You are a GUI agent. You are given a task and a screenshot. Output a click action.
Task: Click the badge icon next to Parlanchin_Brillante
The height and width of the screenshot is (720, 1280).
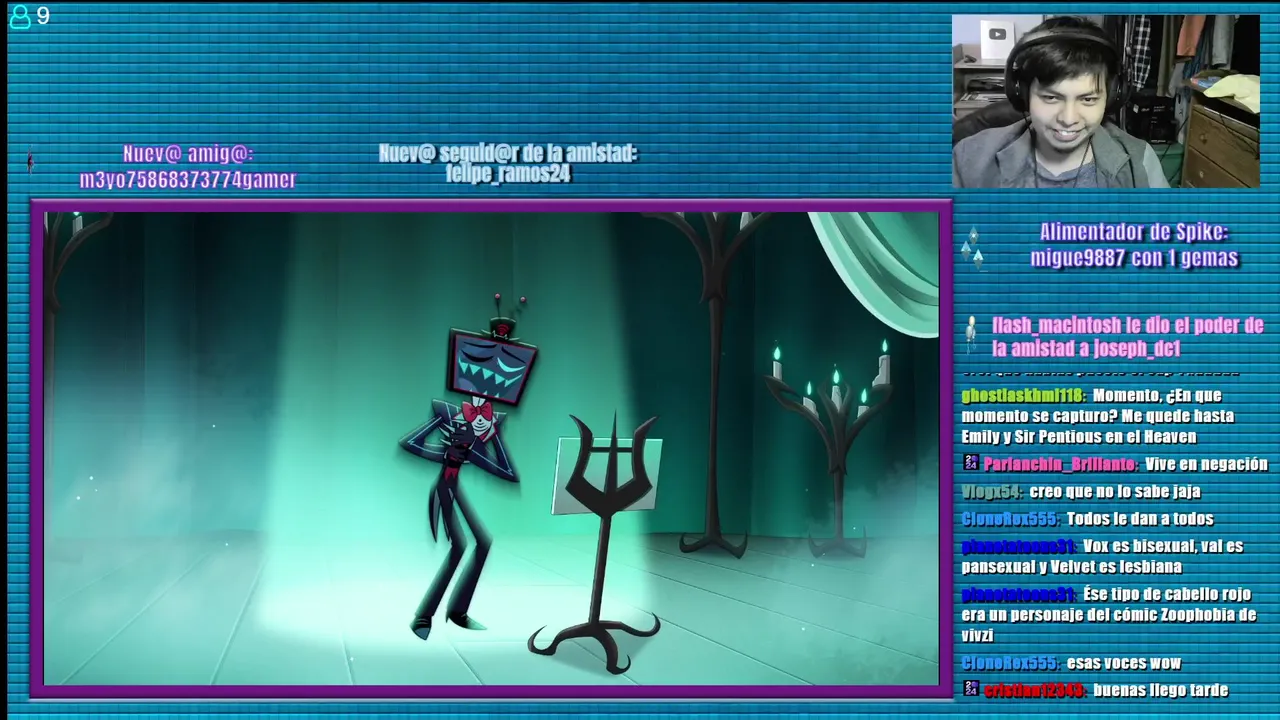pos(971,463)
